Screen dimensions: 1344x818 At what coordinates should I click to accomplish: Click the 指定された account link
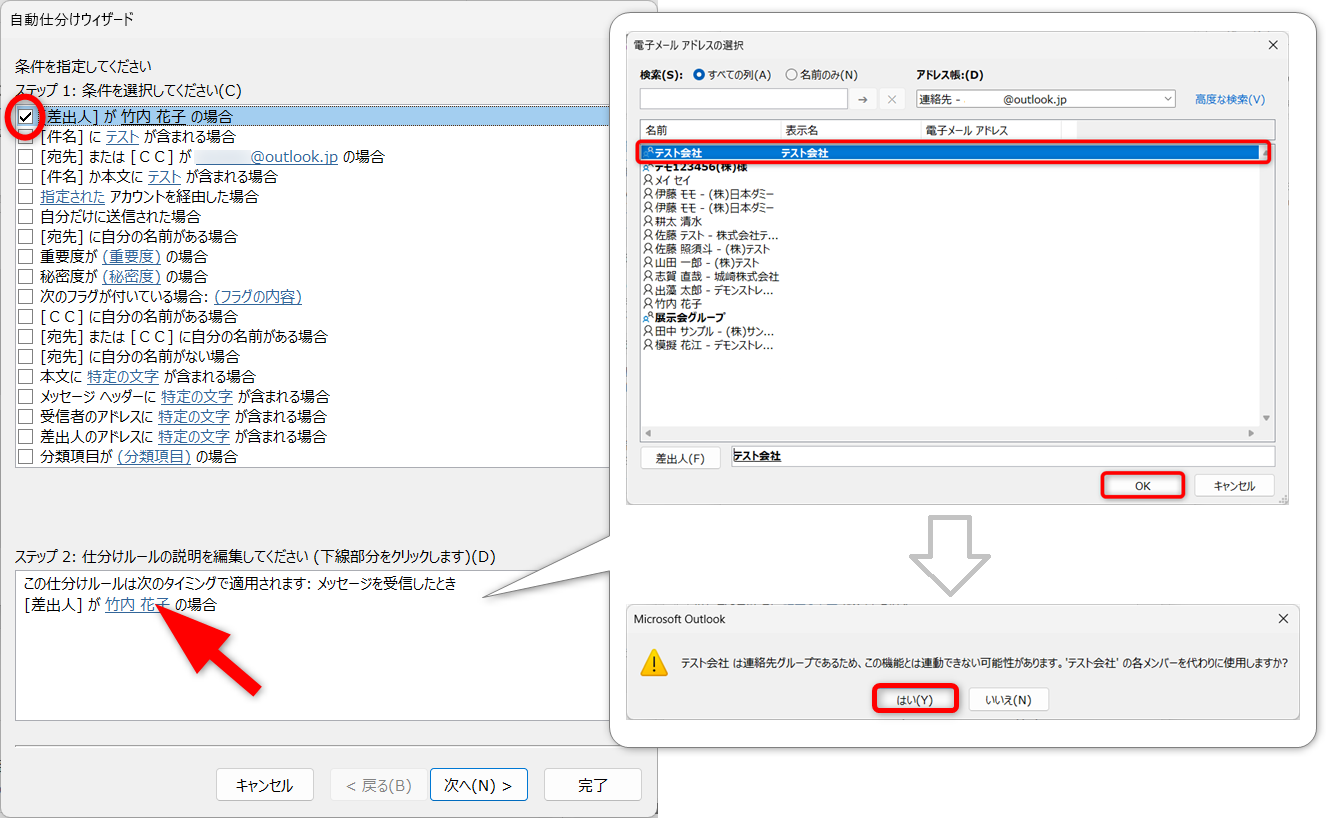pos(72,197)
